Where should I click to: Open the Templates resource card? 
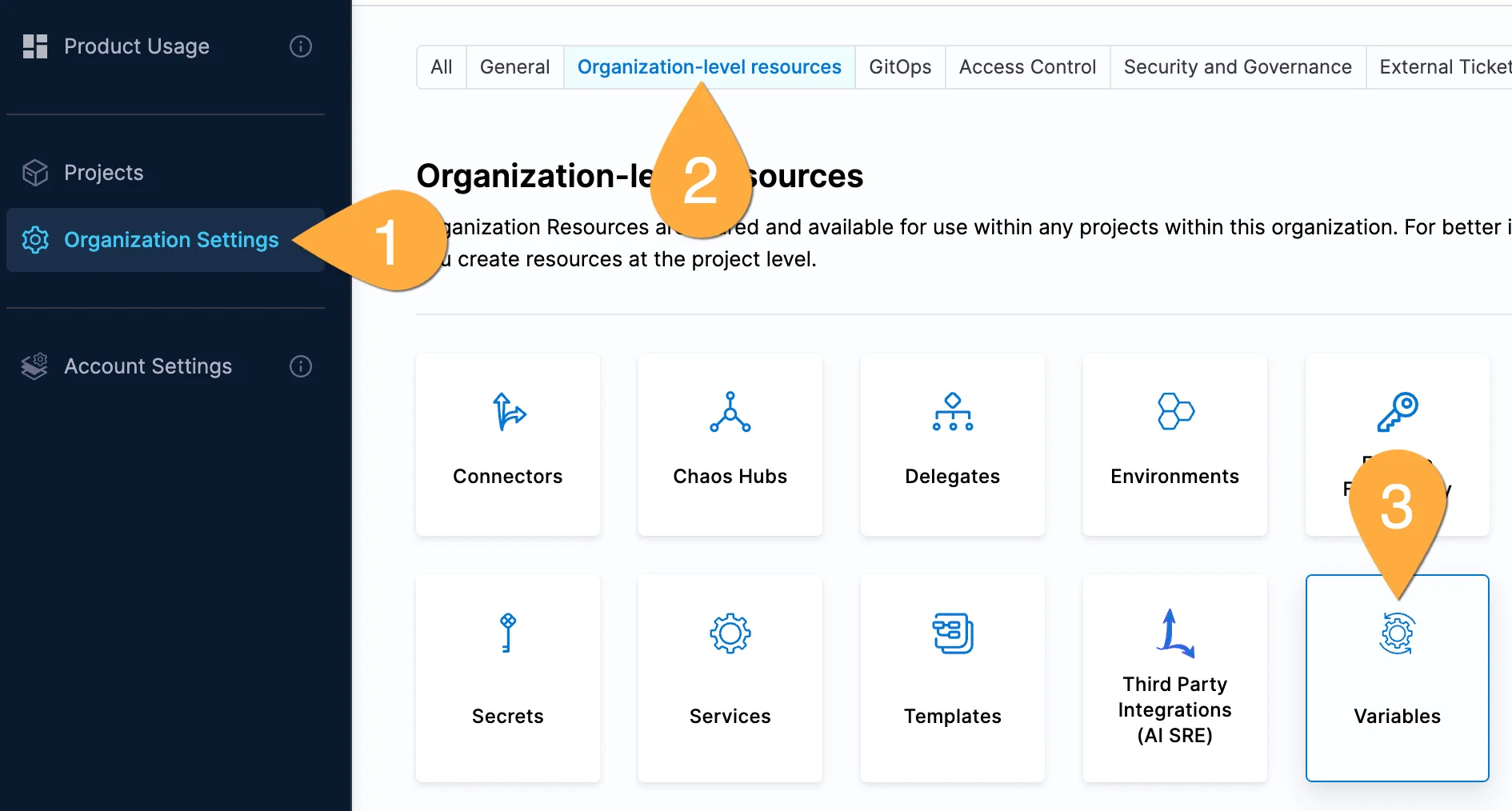coord(952,678)
